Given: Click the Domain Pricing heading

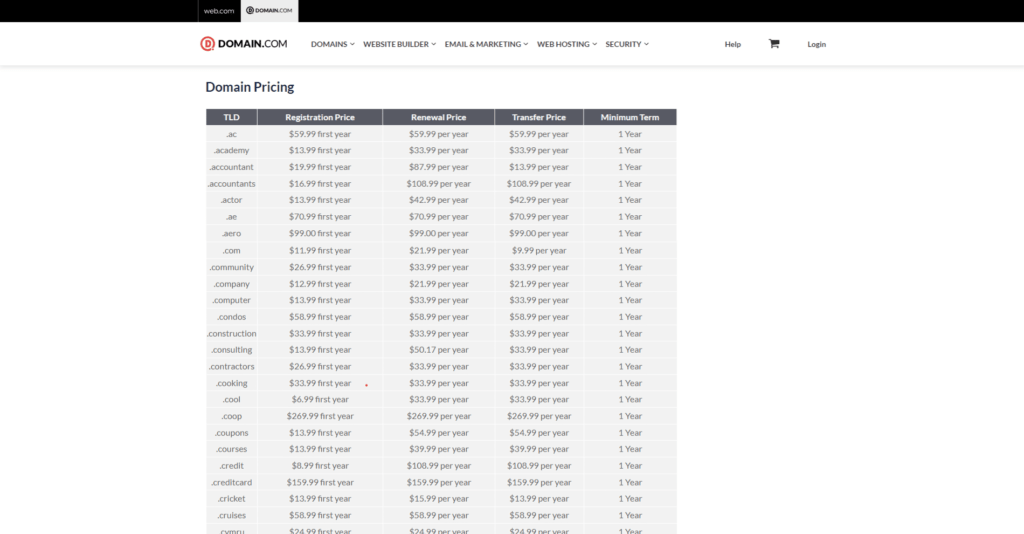Looking at the screenshot, I should 249,87.
